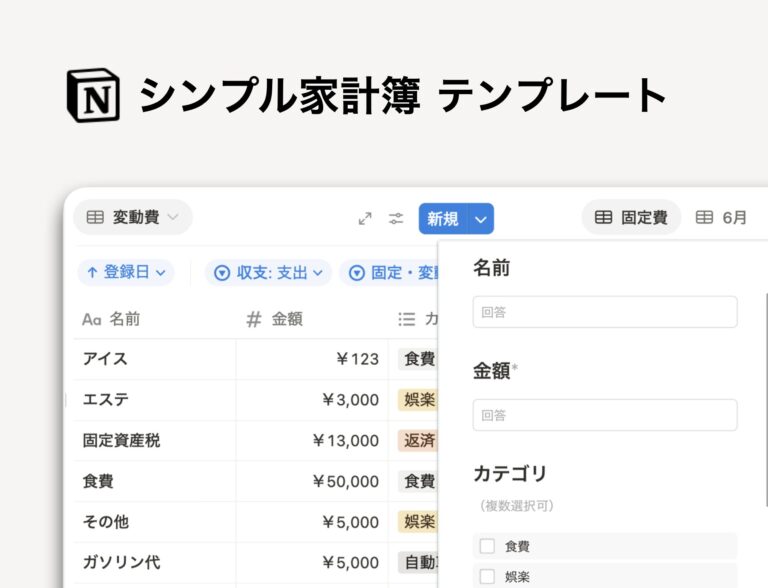Click the Notion logo icon
The width and height of the screenshot is (768, 588).
tap(93, 95)
